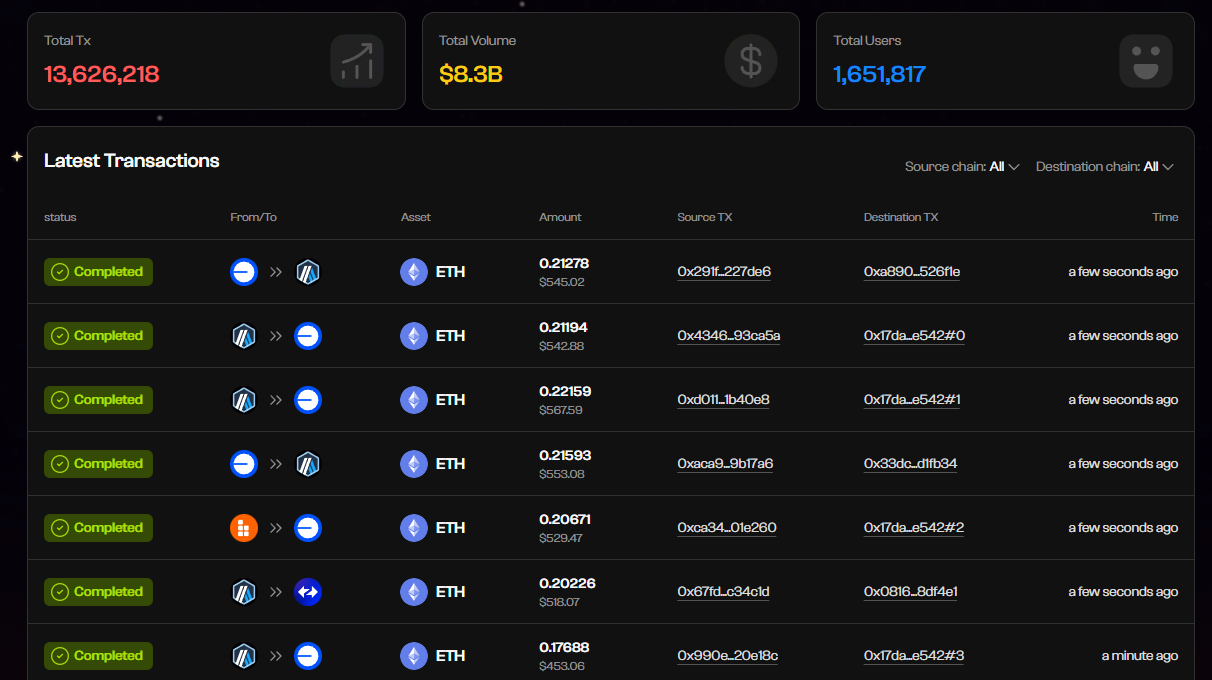Click destination chain icon in 0x990e...20e18c row
Viewport: 1212px width, 680px height.
[308, 656]
